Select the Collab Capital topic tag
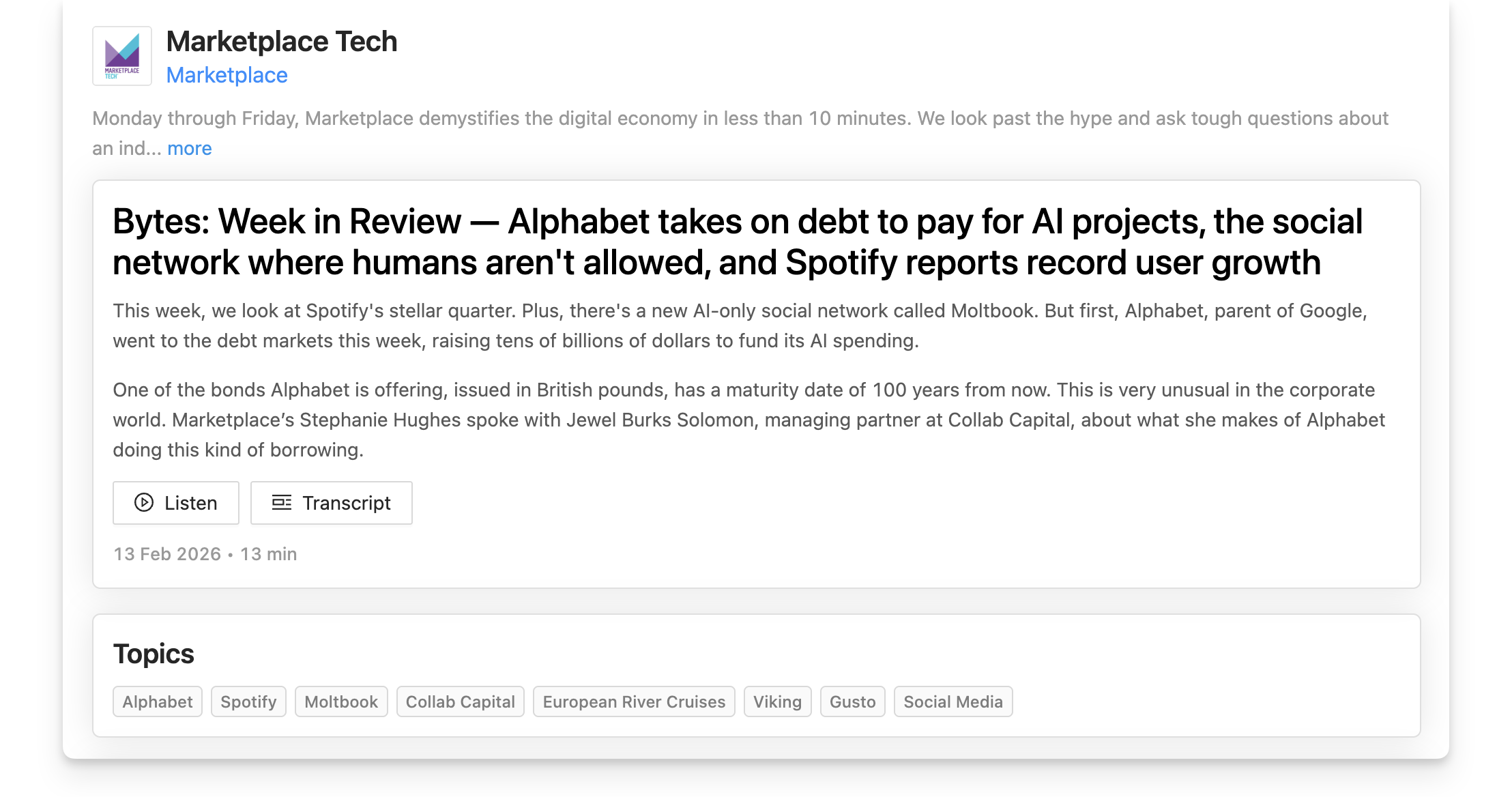Screen dimensions: 1512x797 coord(460,701)
